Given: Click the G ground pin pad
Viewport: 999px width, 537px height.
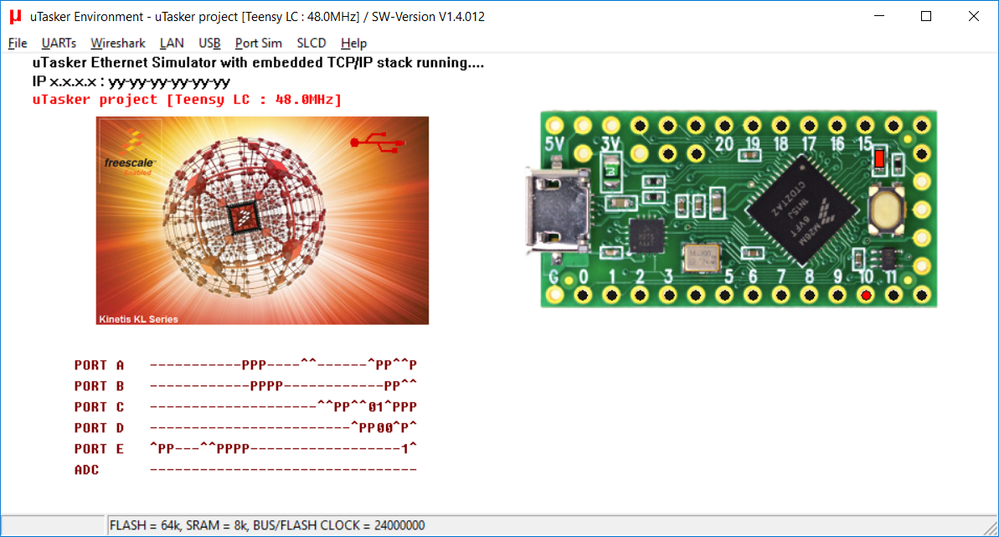Looking at the screenshot, I should 555,295.
